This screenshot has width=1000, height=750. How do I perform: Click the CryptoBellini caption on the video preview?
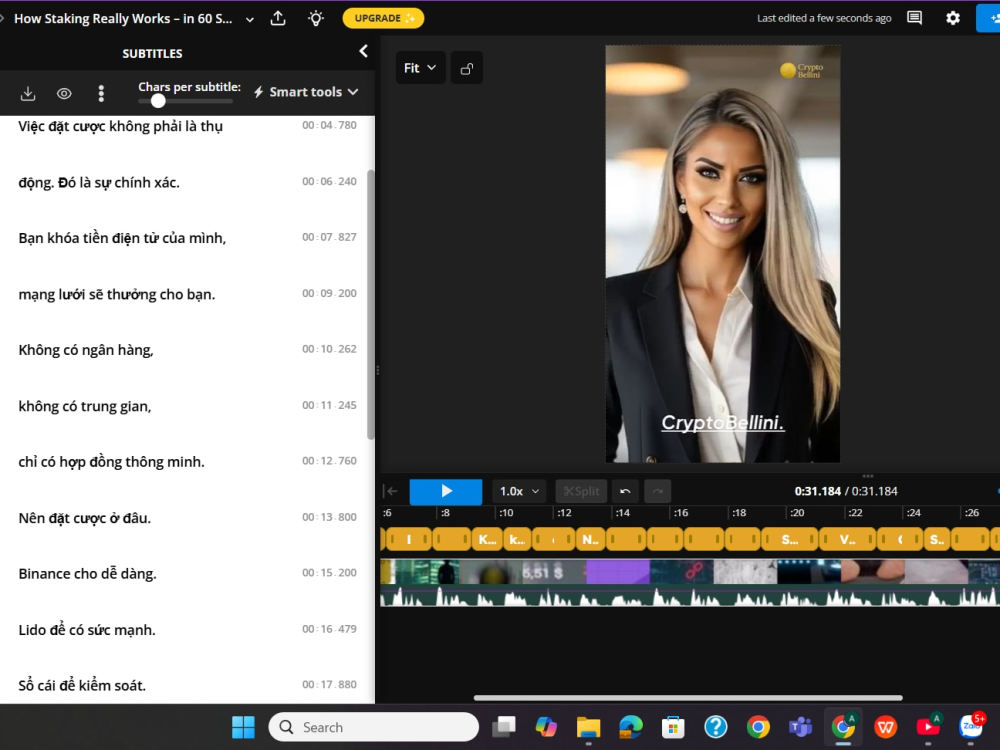pyautogui.click(x=723, y=423)
